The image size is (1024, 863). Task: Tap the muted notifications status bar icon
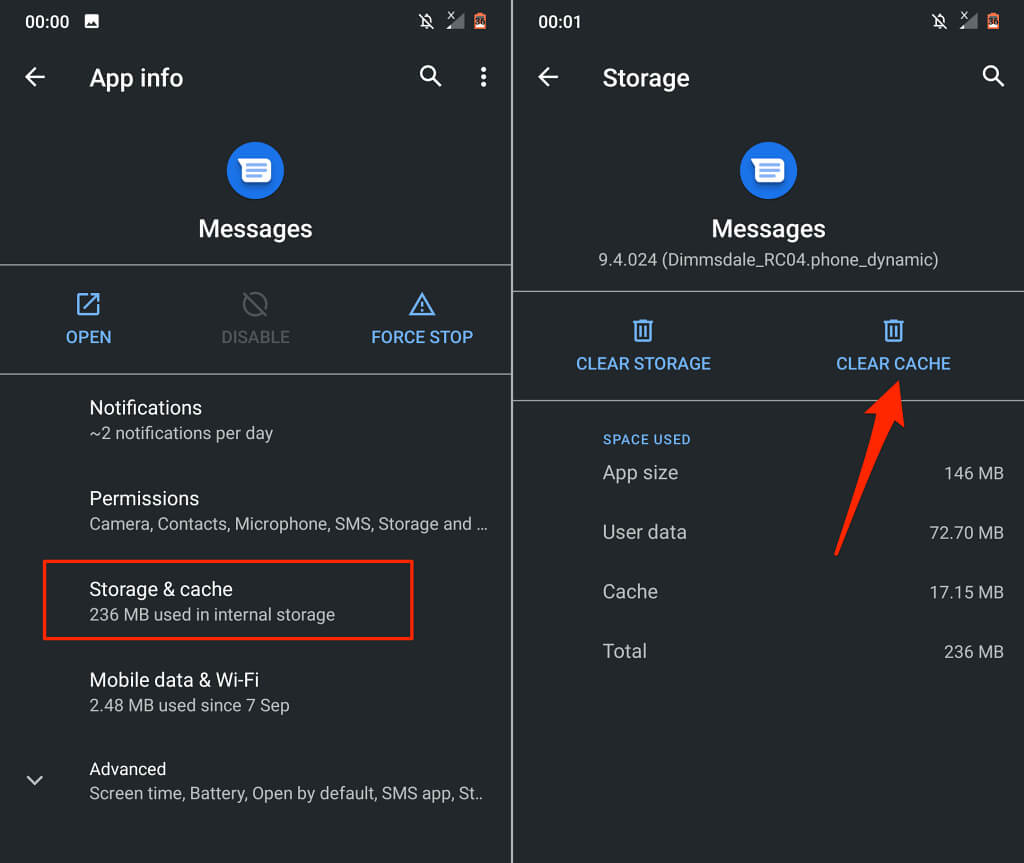tap(425, 22)
